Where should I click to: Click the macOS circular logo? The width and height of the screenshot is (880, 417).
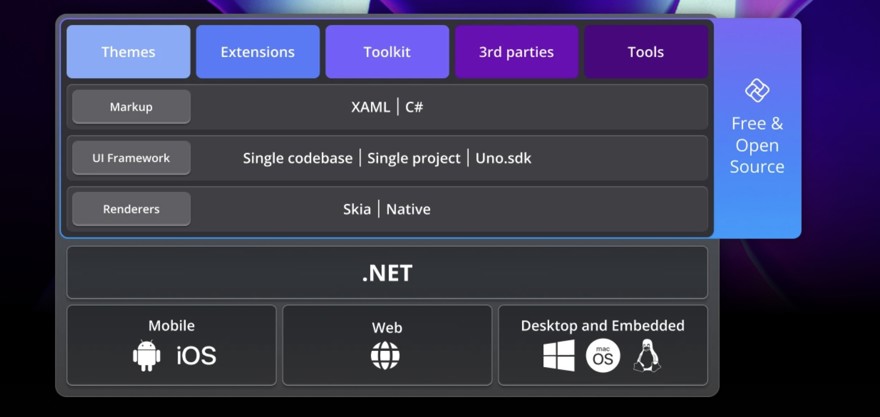[603, 355]
